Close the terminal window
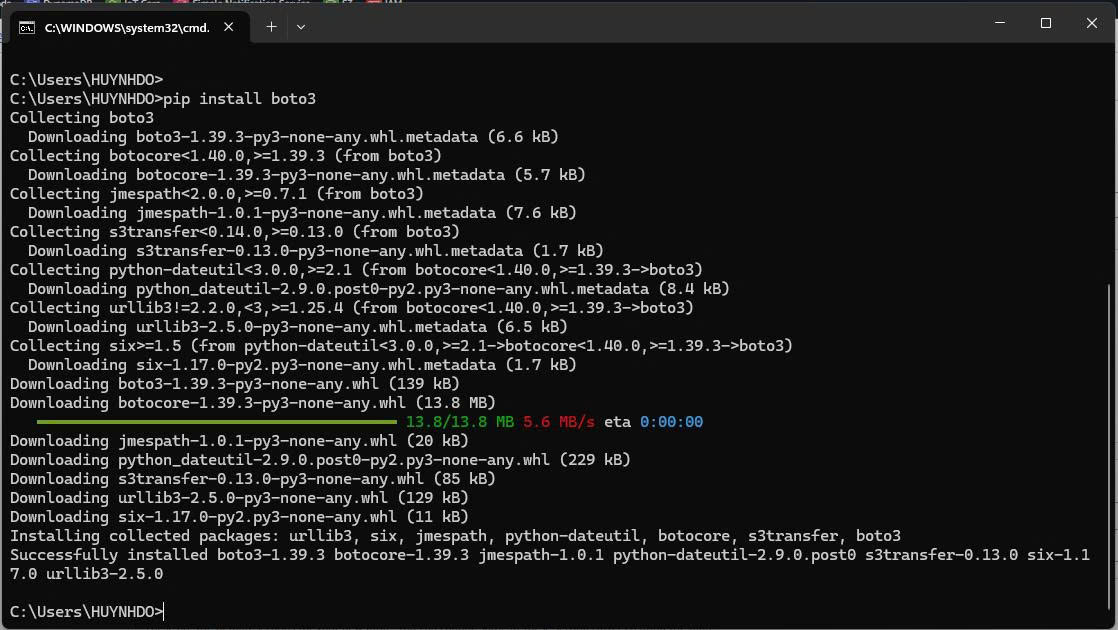This screenshot has width=1118, height=630. [1092, 23]
